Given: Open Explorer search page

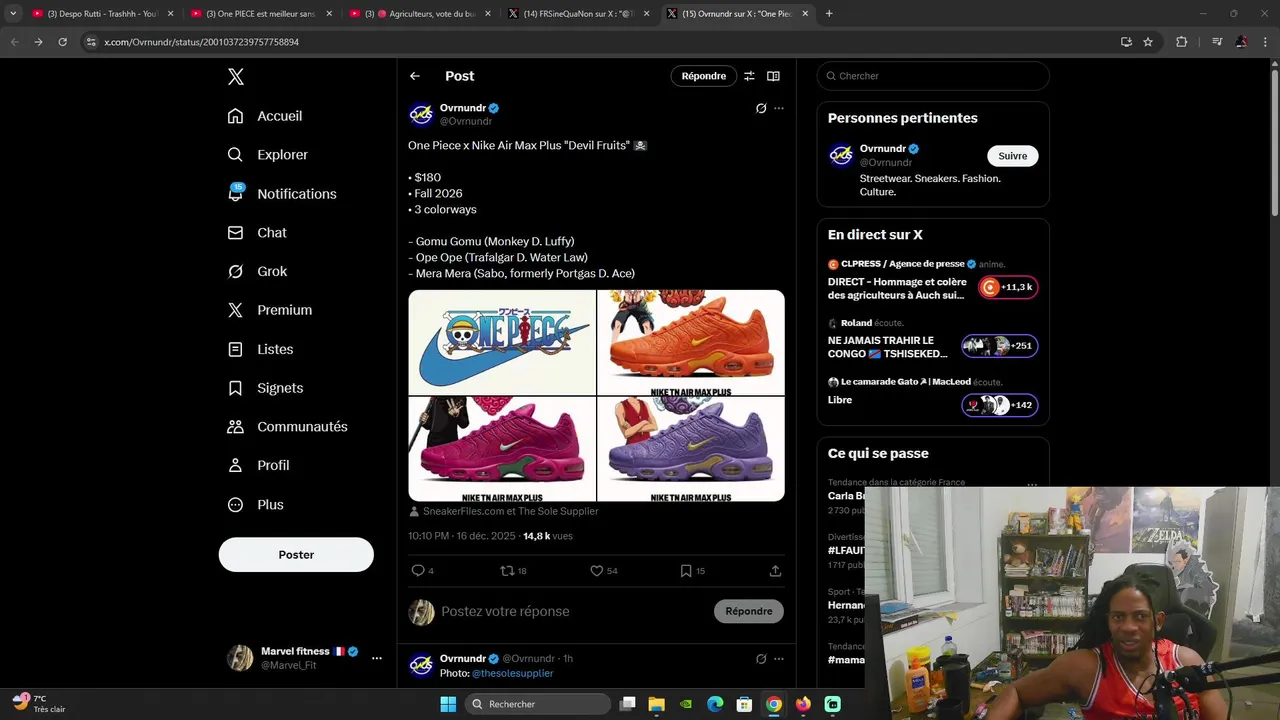Looking at the screenshot, I should point(268,155).
